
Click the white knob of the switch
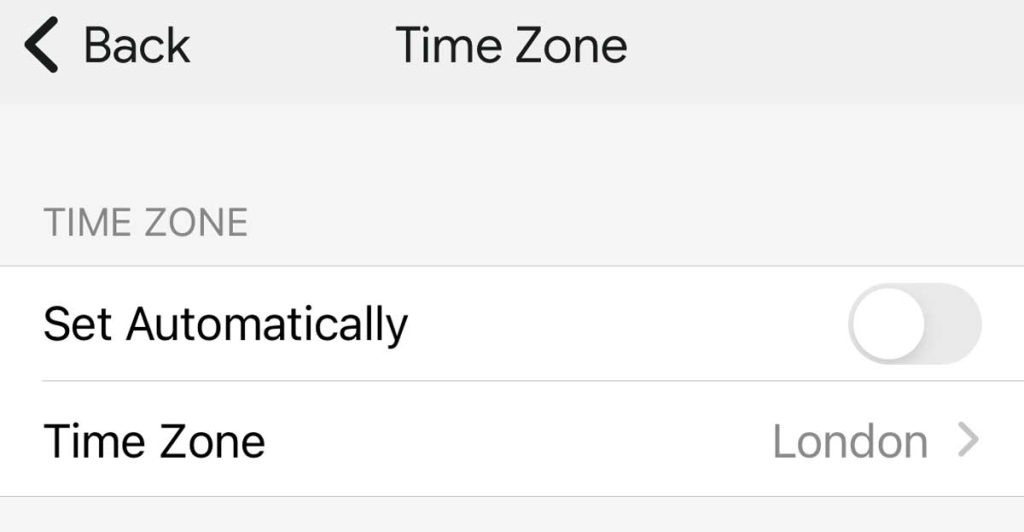pos(888,325)
